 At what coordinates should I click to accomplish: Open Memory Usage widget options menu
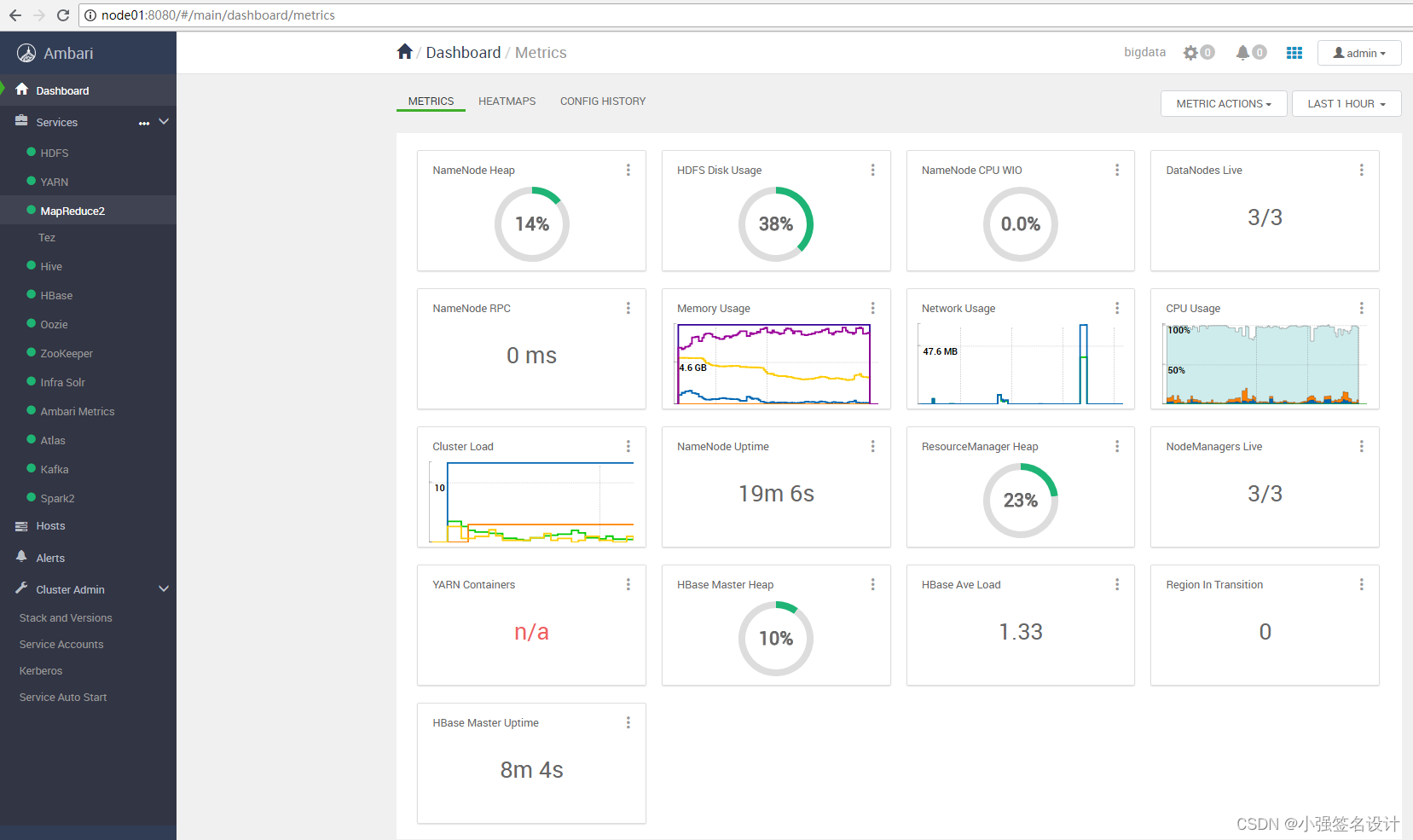(872, 308)
